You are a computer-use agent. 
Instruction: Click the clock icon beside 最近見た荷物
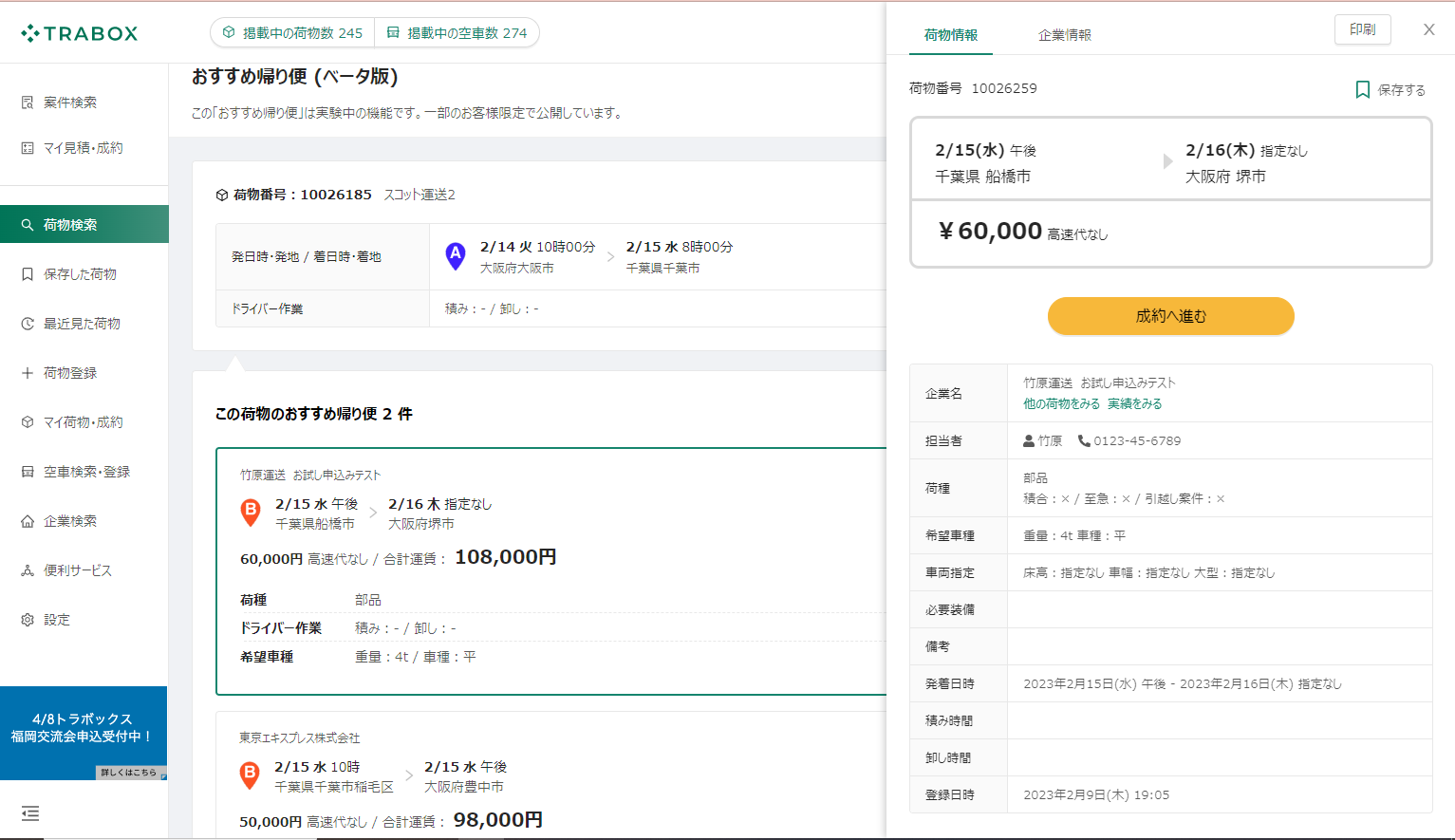(x=28, y=324)
